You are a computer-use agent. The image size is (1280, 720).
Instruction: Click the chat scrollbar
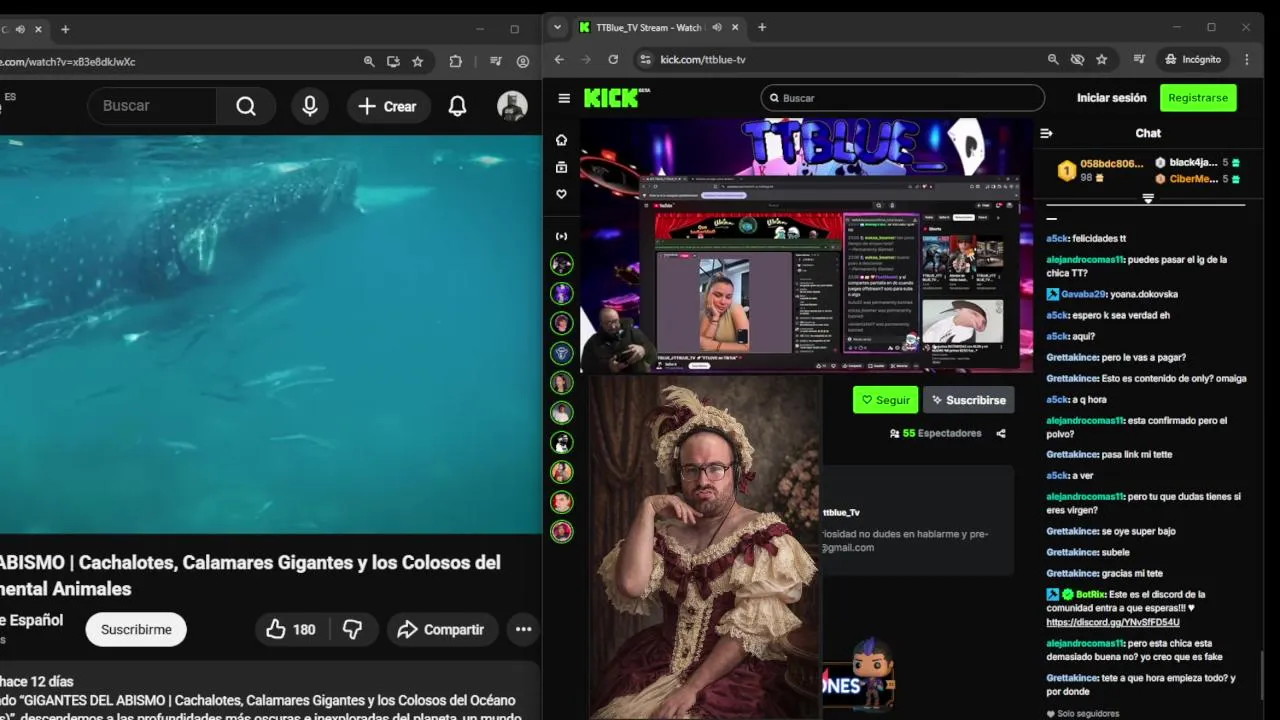(x=1262, y=674)
